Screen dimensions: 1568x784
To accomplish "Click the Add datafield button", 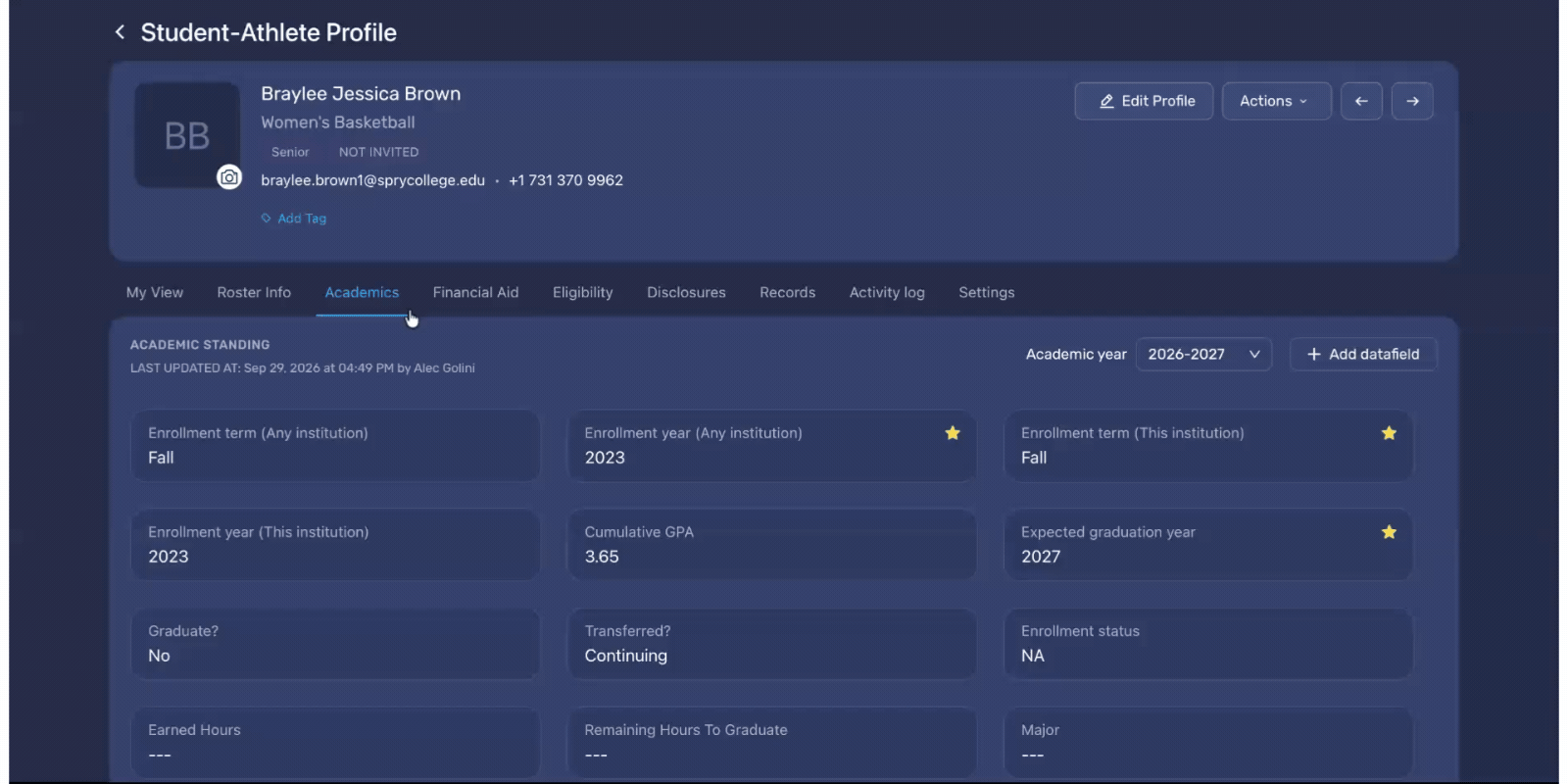I will [x=1363, y=355].
